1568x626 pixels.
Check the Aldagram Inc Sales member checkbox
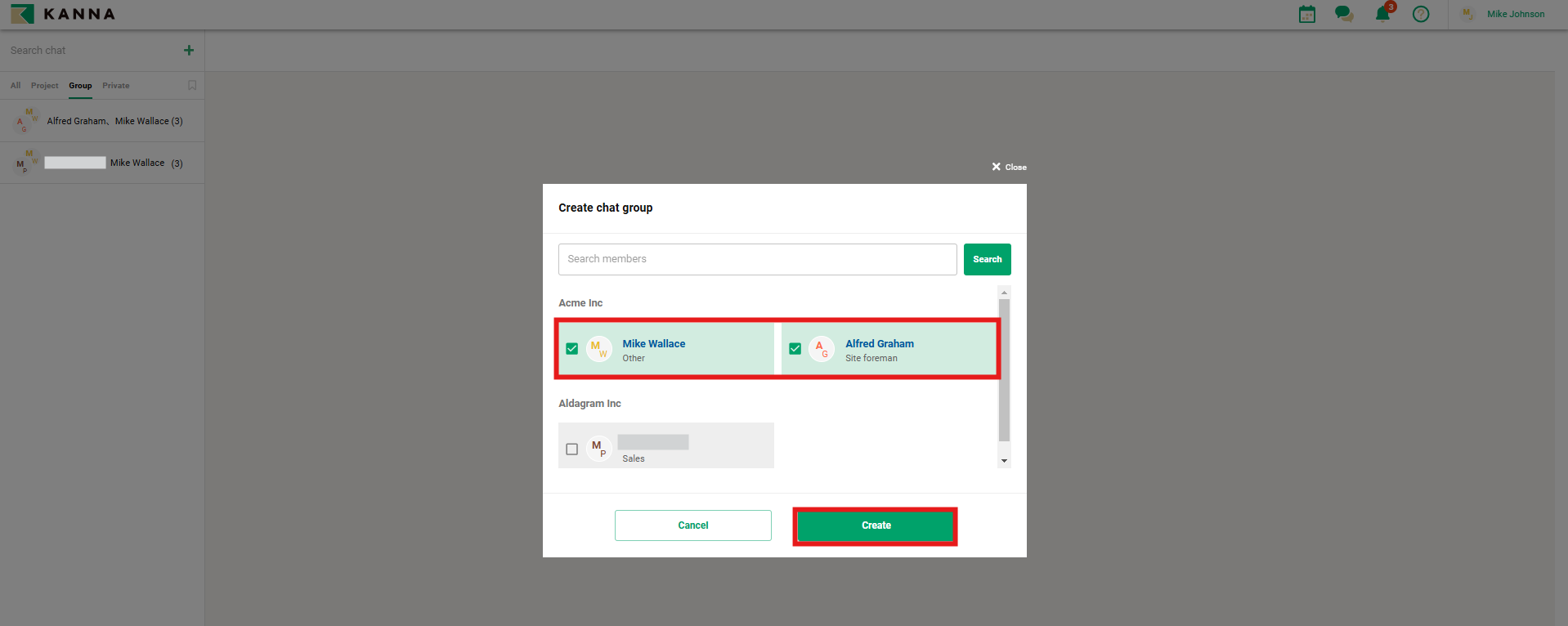pos(572,449)
